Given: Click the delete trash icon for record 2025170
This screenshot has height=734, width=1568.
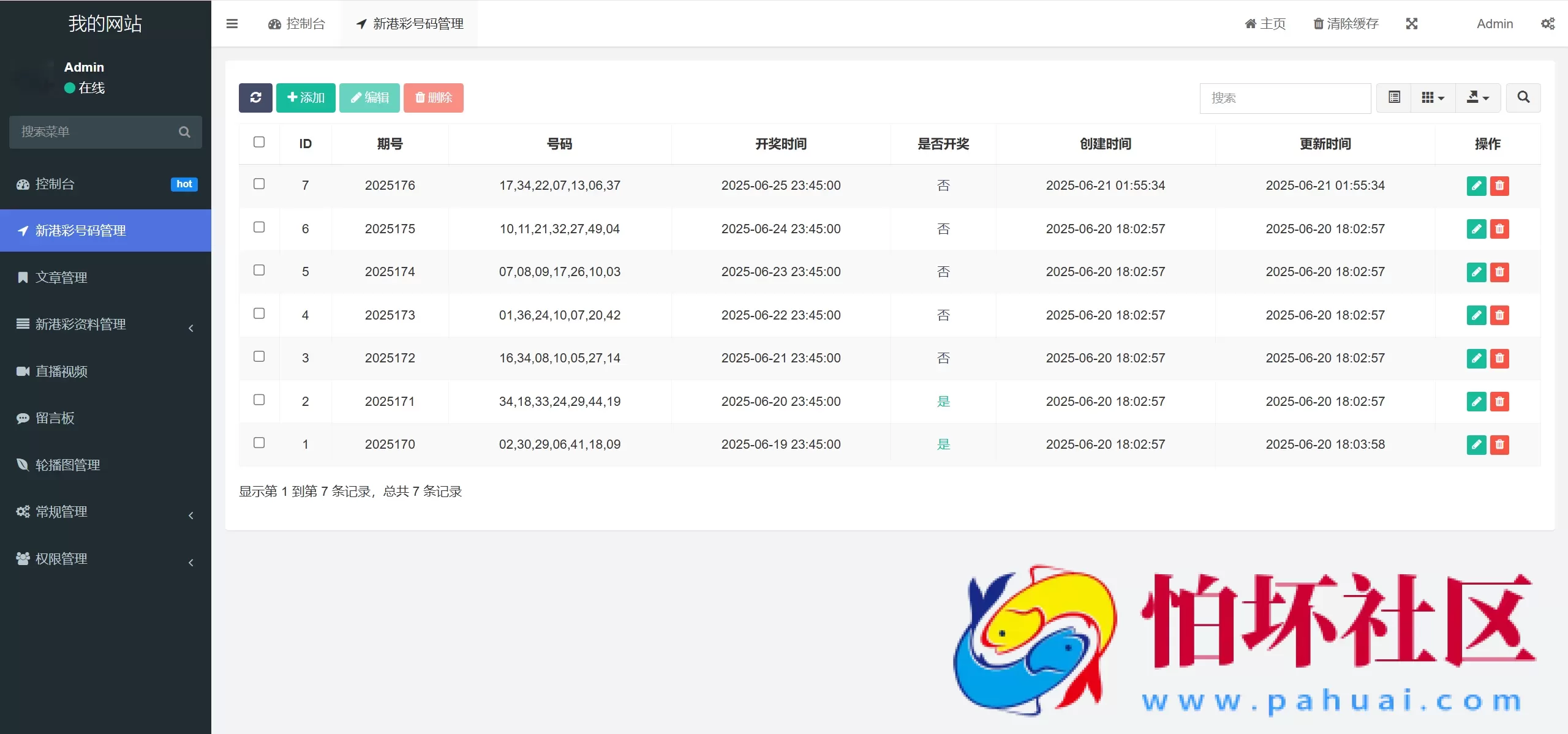Looking at the screenshot, I should [1500, 444].
